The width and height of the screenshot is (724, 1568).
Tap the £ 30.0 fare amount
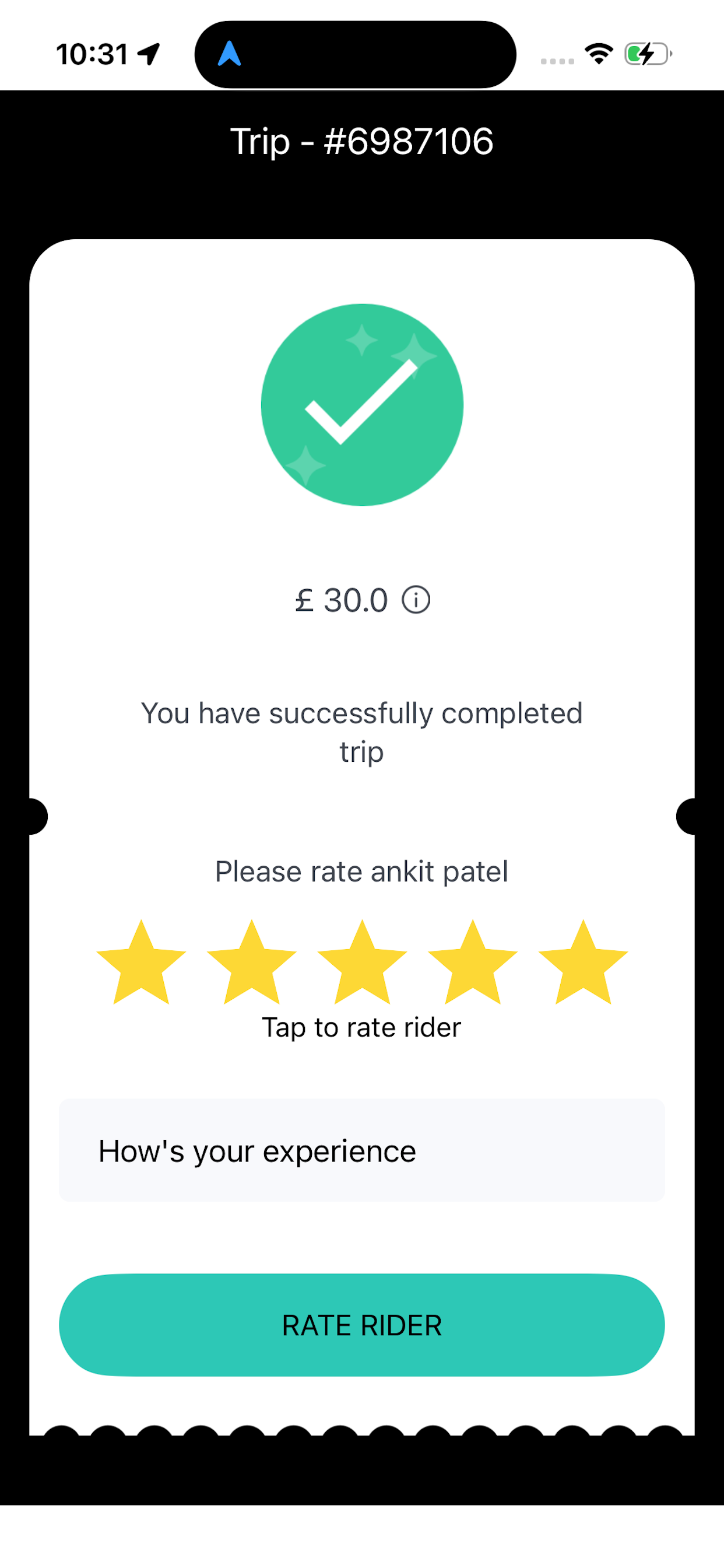pos(342,600)
